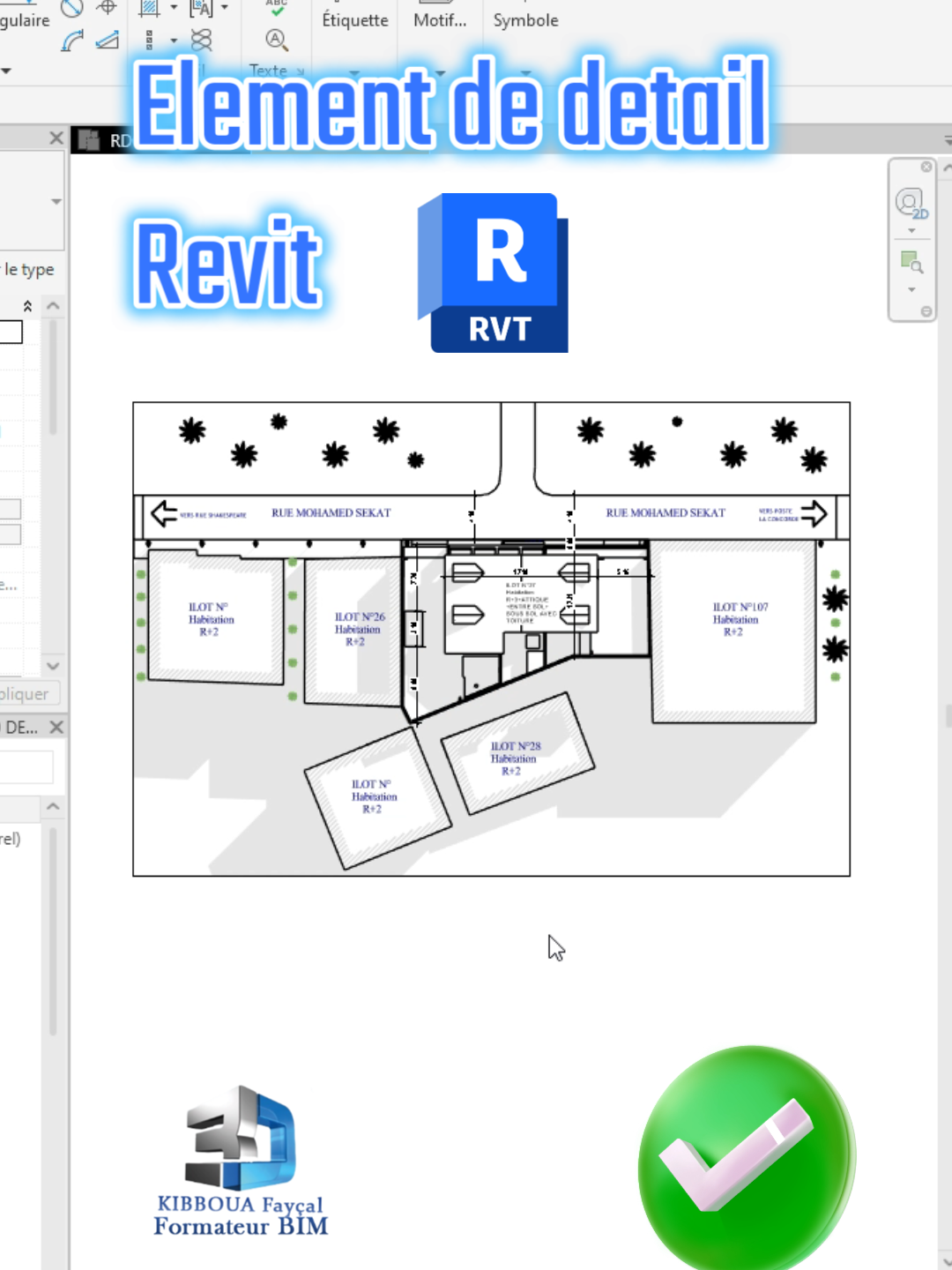Screen dimensions: 952x1270
Task: Open navigation bar customize menu at its bottom
Action: tap(926, 311)
